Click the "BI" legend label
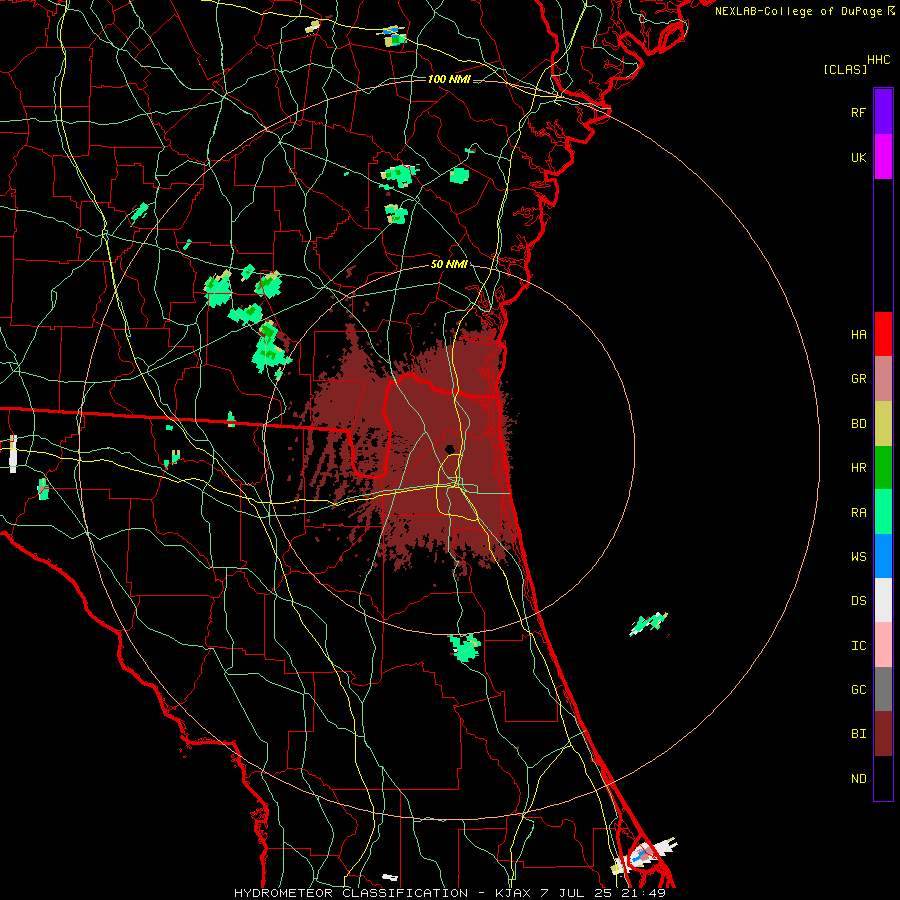Screen dimensions: 900x900 click(858, 734)
